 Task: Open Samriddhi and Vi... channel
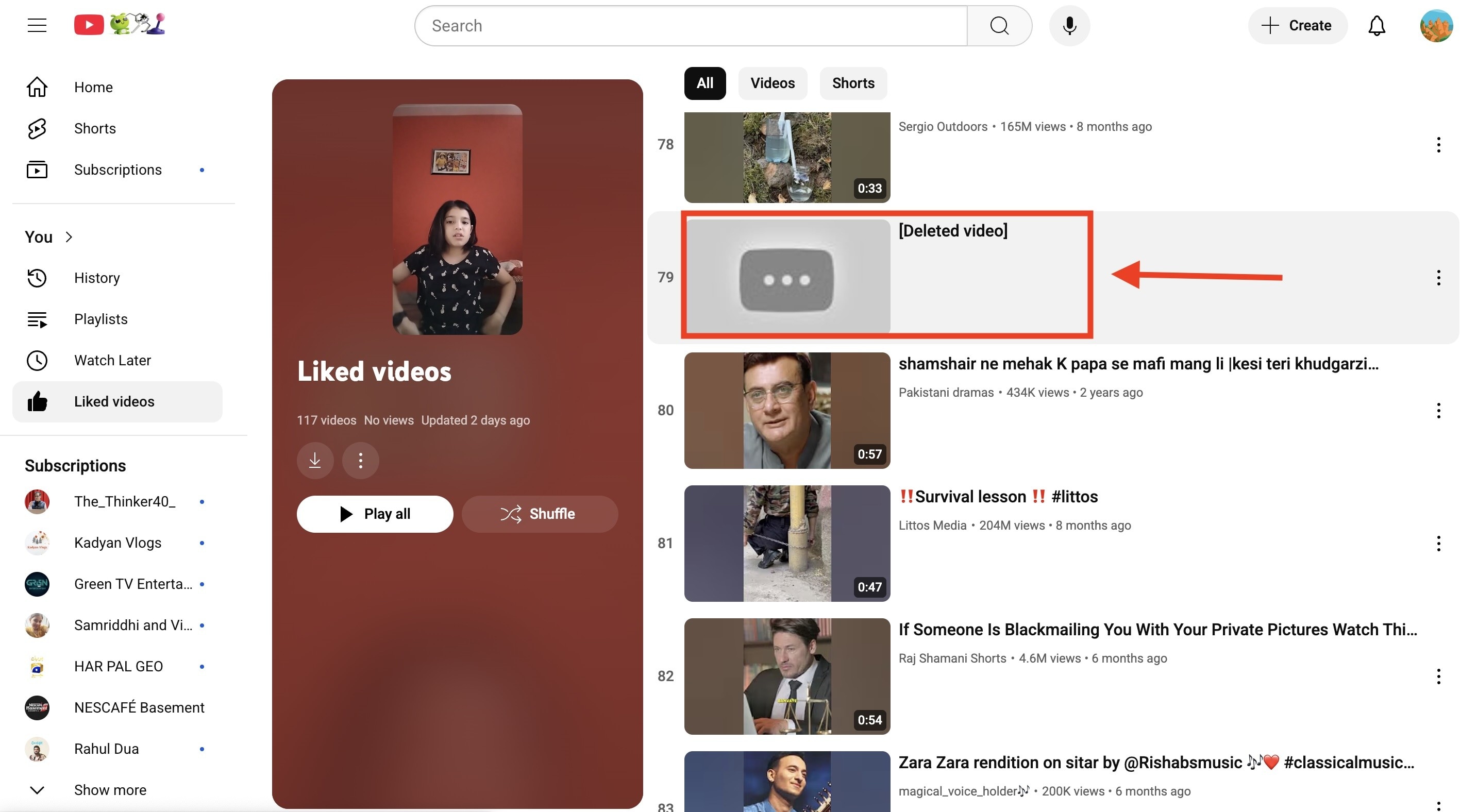[x=118, y=625]
